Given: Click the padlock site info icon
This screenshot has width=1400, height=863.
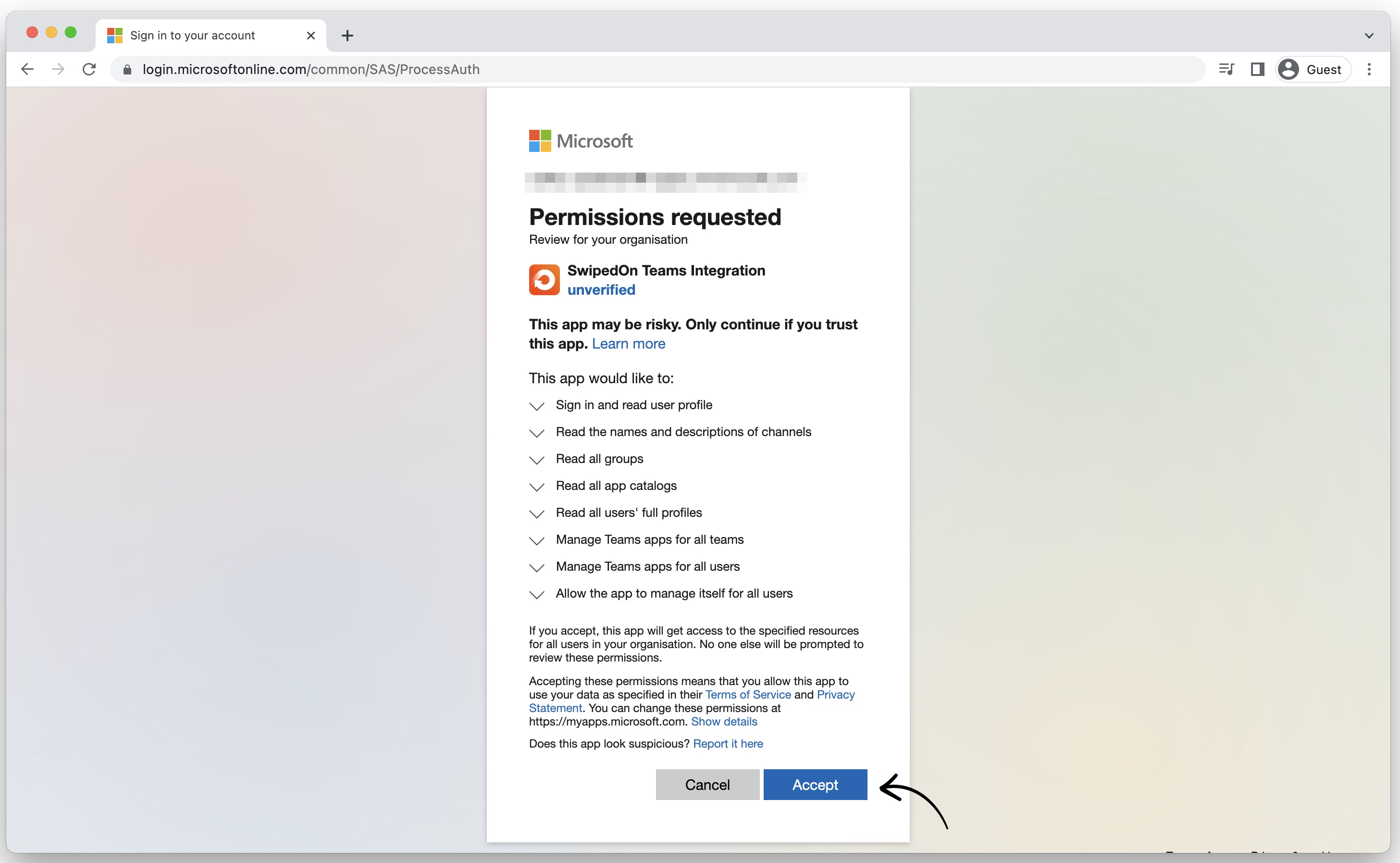Looking at the screenshot, I should point(127,70).
